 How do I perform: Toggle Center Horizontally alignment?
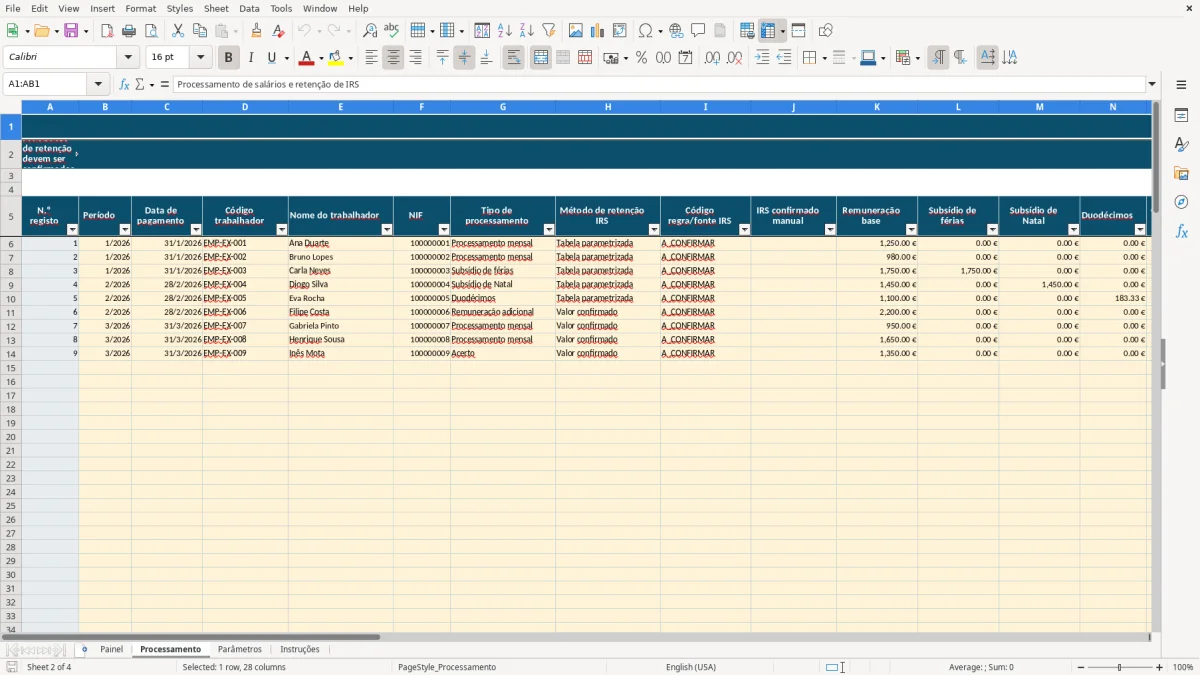(393, 58)
